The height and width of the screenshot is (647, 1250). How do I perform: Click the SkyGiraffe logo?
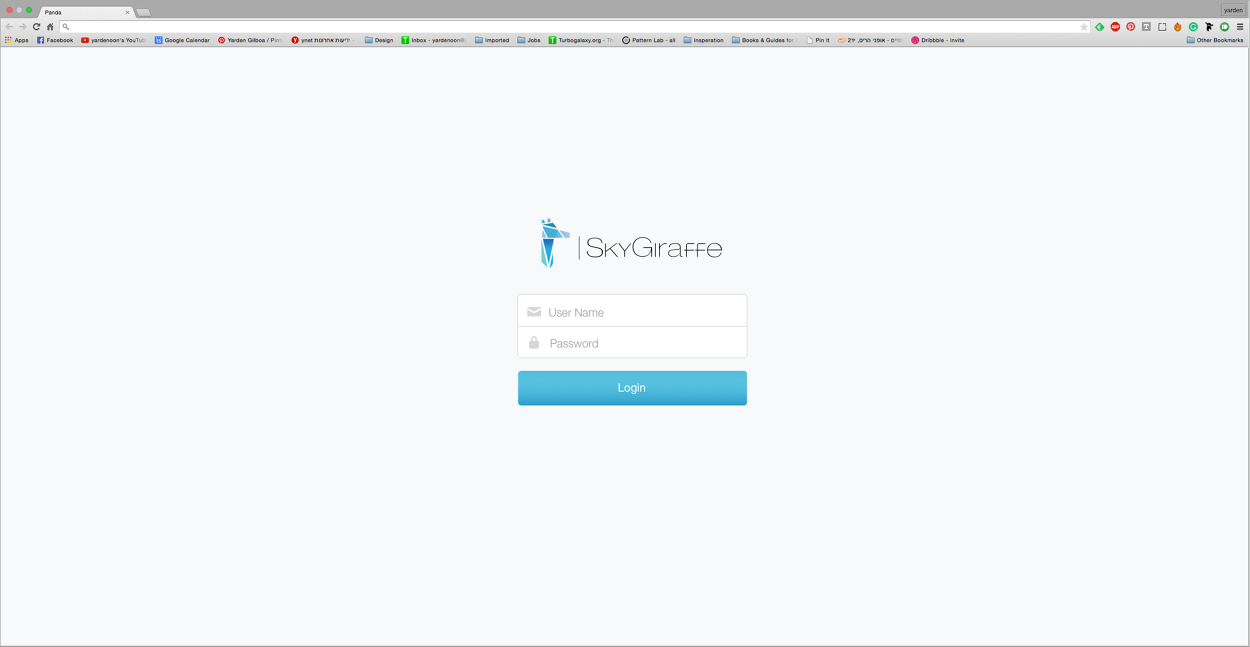[x=630, y=242]
